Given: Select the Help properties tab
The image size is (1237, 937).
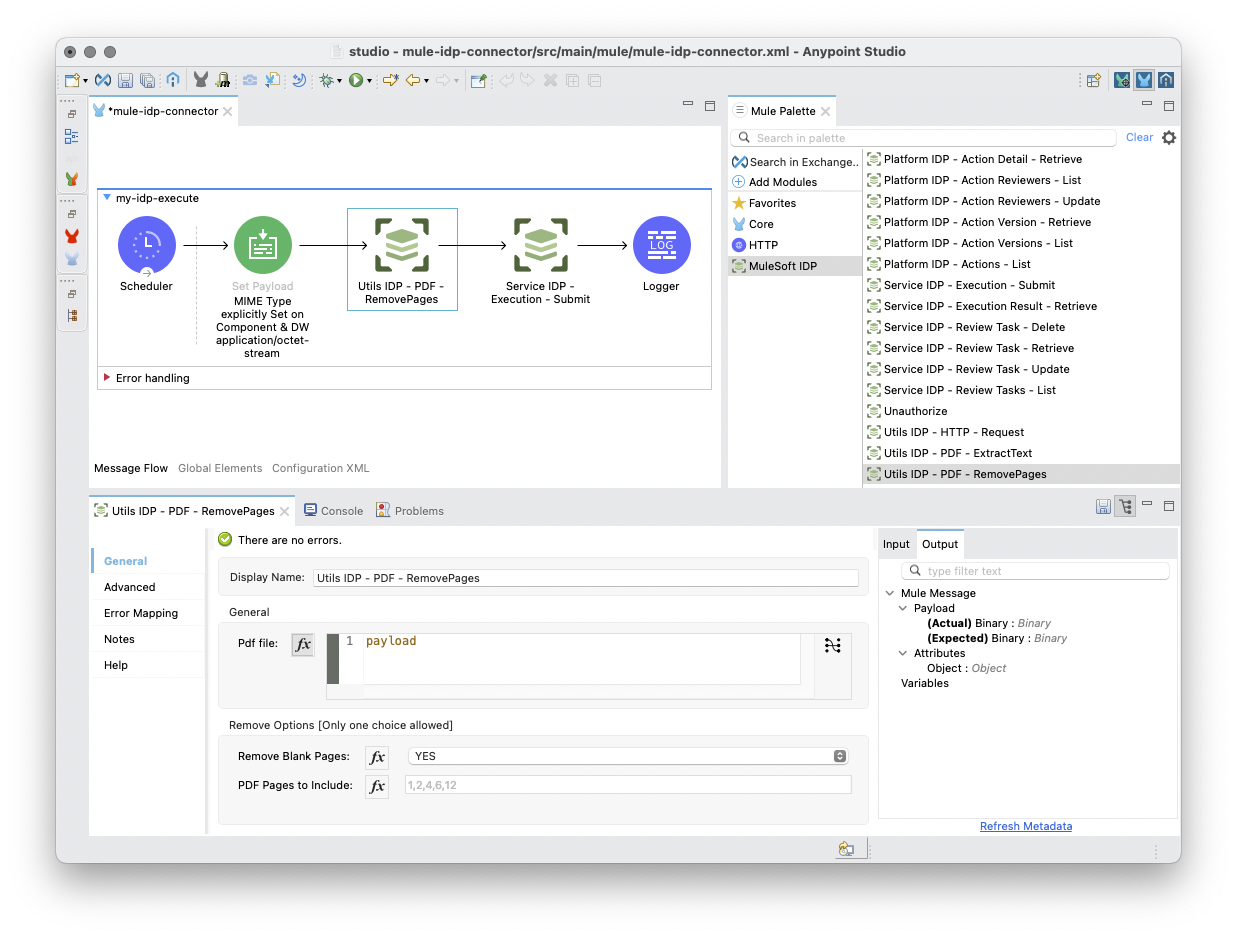Looking at the screenshot, I should coord(116,665).
